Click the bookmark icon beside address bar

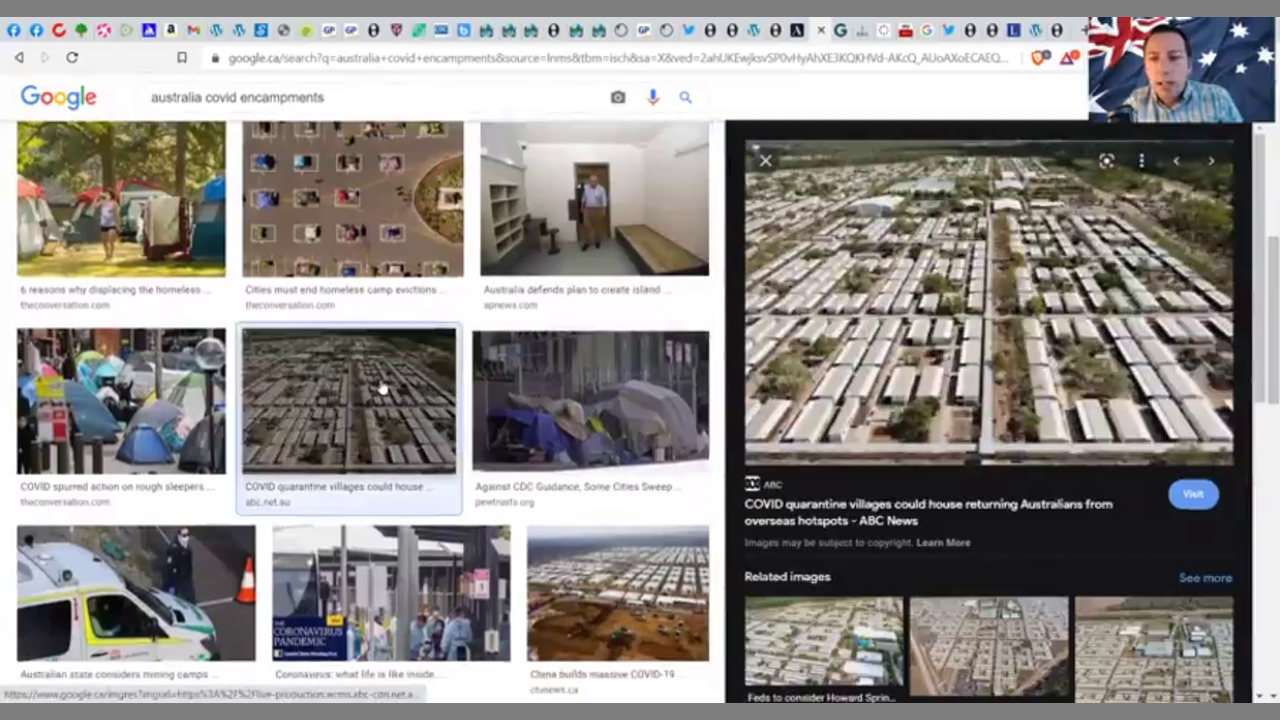click(x=181, y=58)
